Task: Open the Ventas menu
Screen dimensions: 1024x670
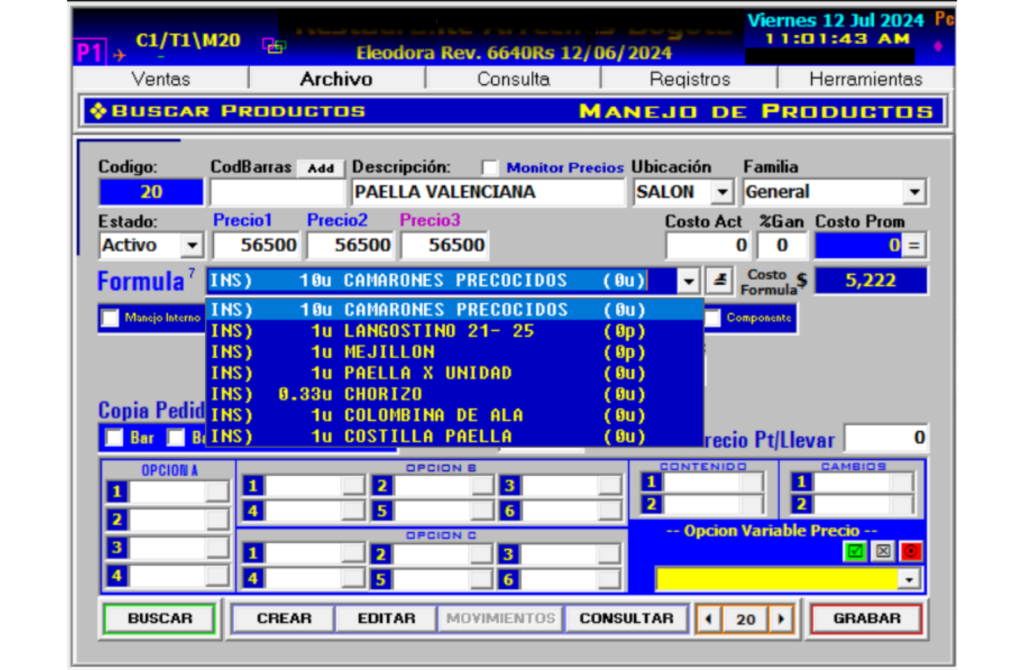Action: [161, 79]
